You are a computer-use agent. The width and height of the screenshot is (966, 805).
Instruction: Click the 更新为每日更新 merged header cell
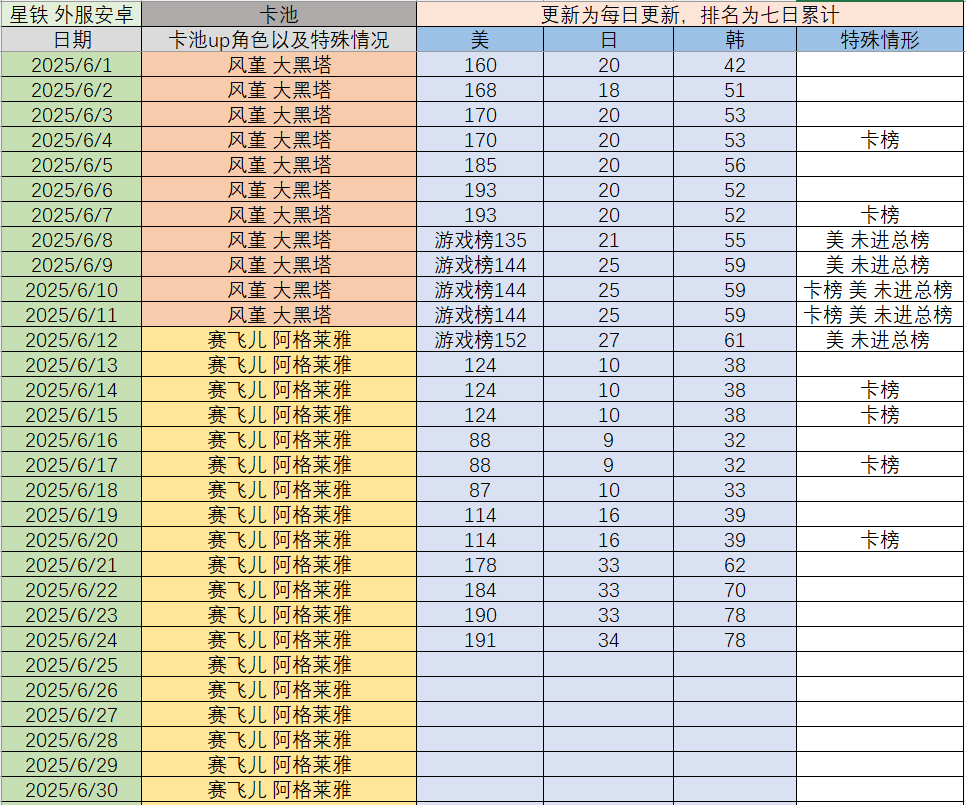(690, 14)
